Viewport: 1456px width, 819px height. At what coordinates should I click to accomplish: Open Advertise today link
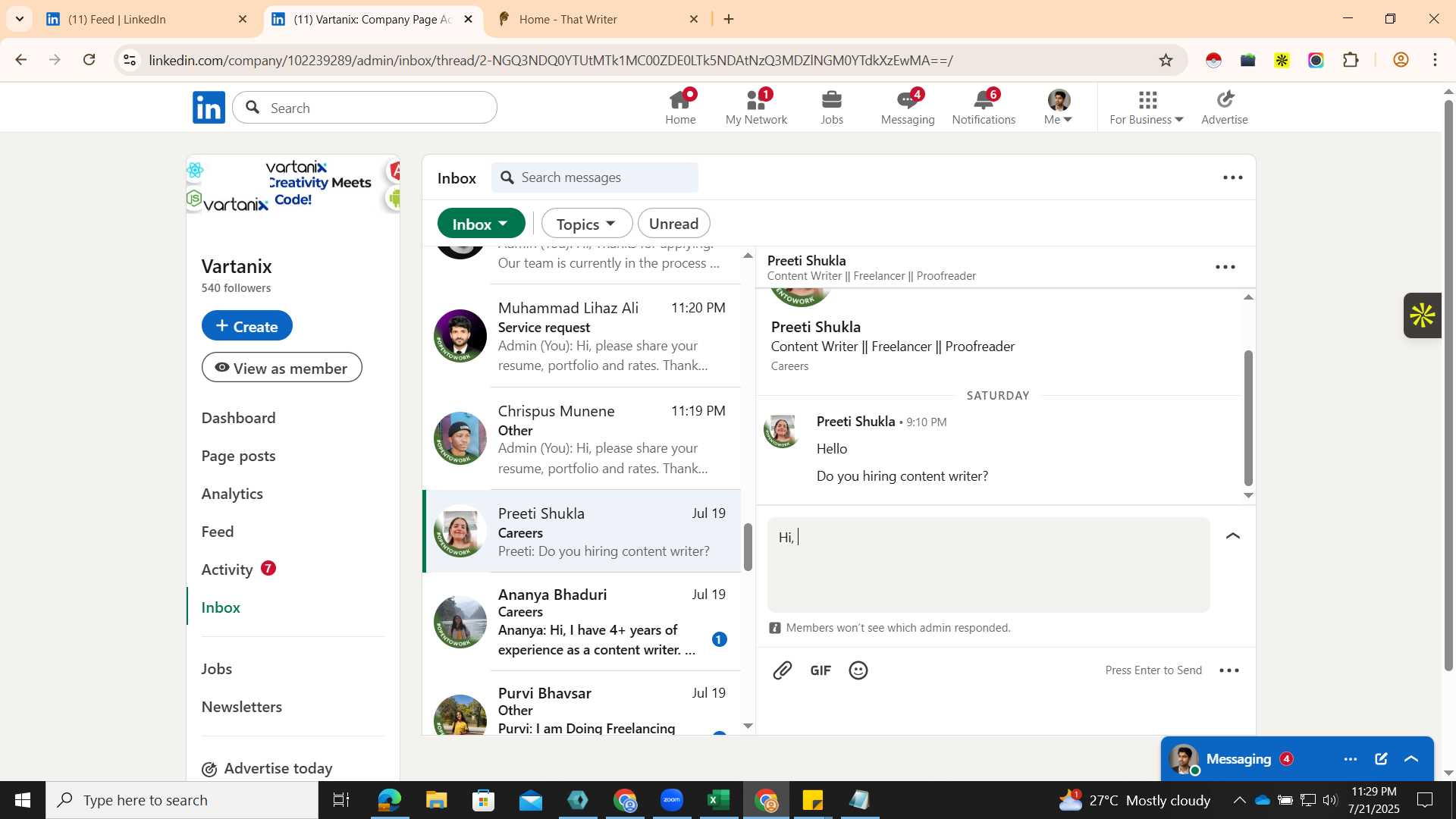267,768
